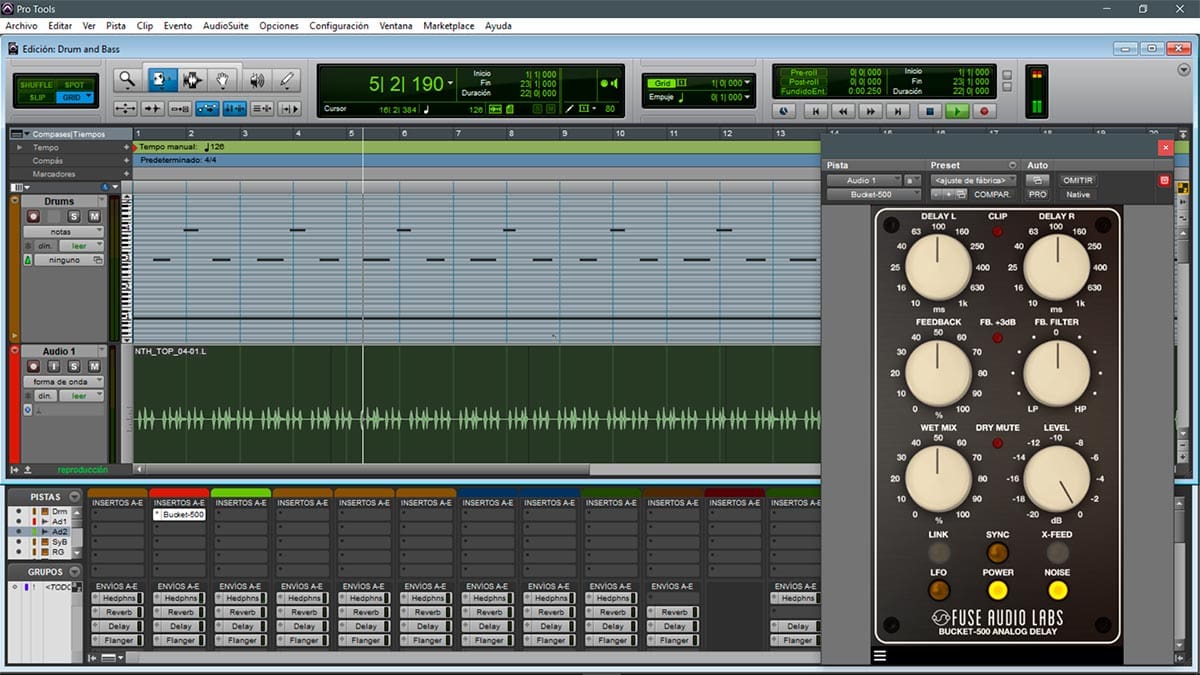The image size is (1200, 675).
Task: Toggle the POWER button on Bucket-500
Action: point(998,590)
